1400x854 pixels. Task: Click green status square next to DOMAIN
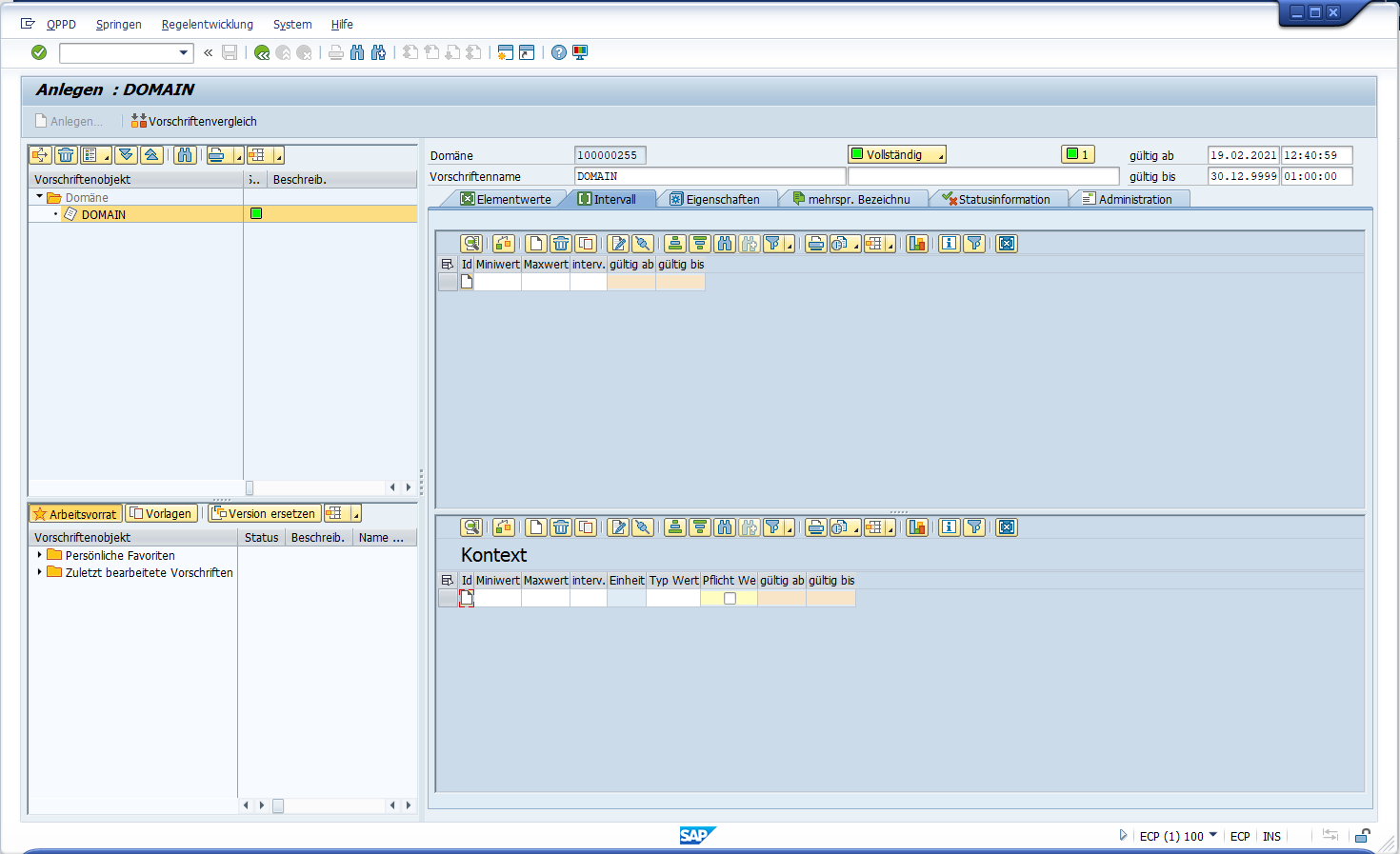(256, 214)
